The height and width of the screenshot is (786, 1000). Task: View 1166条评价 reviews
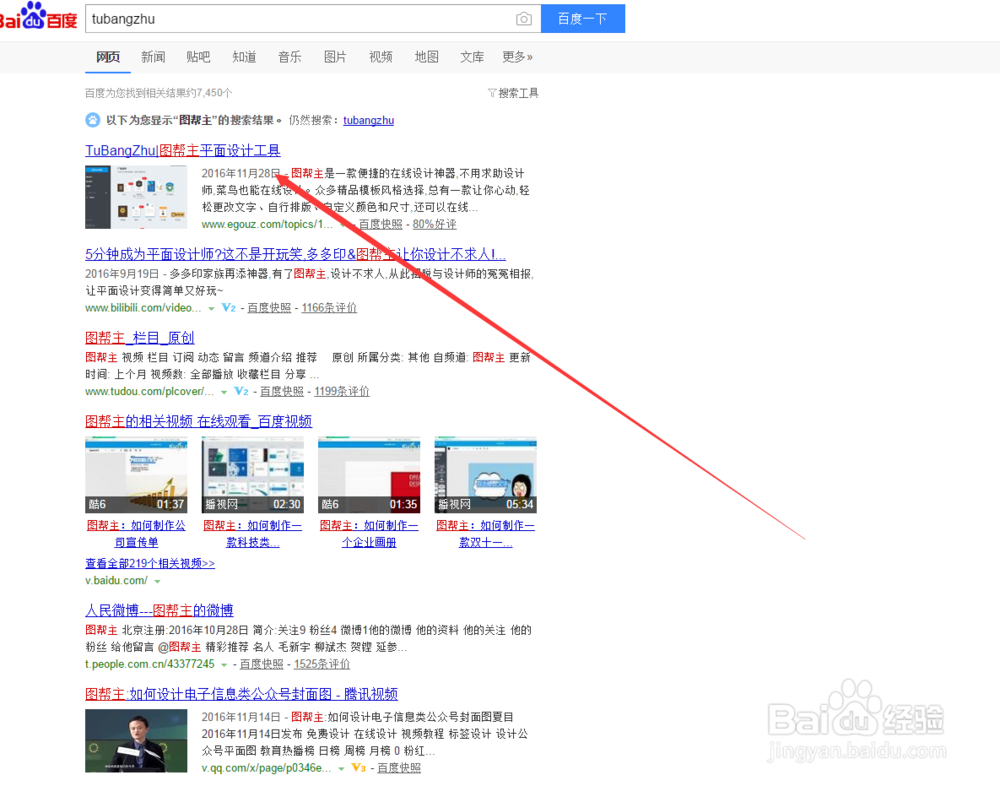point(329,308)
